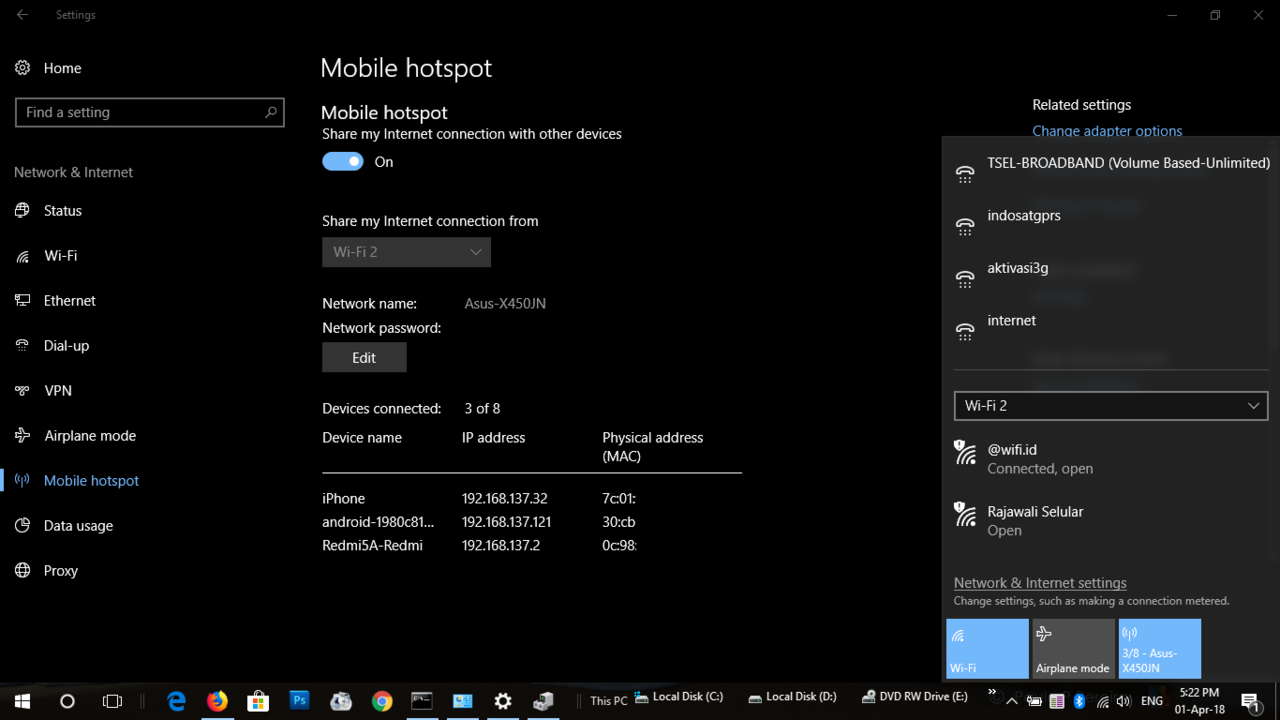Click IP address 192.168.137.121
The width and height of the screenshot is (1280, 720).
coord(506,522)
